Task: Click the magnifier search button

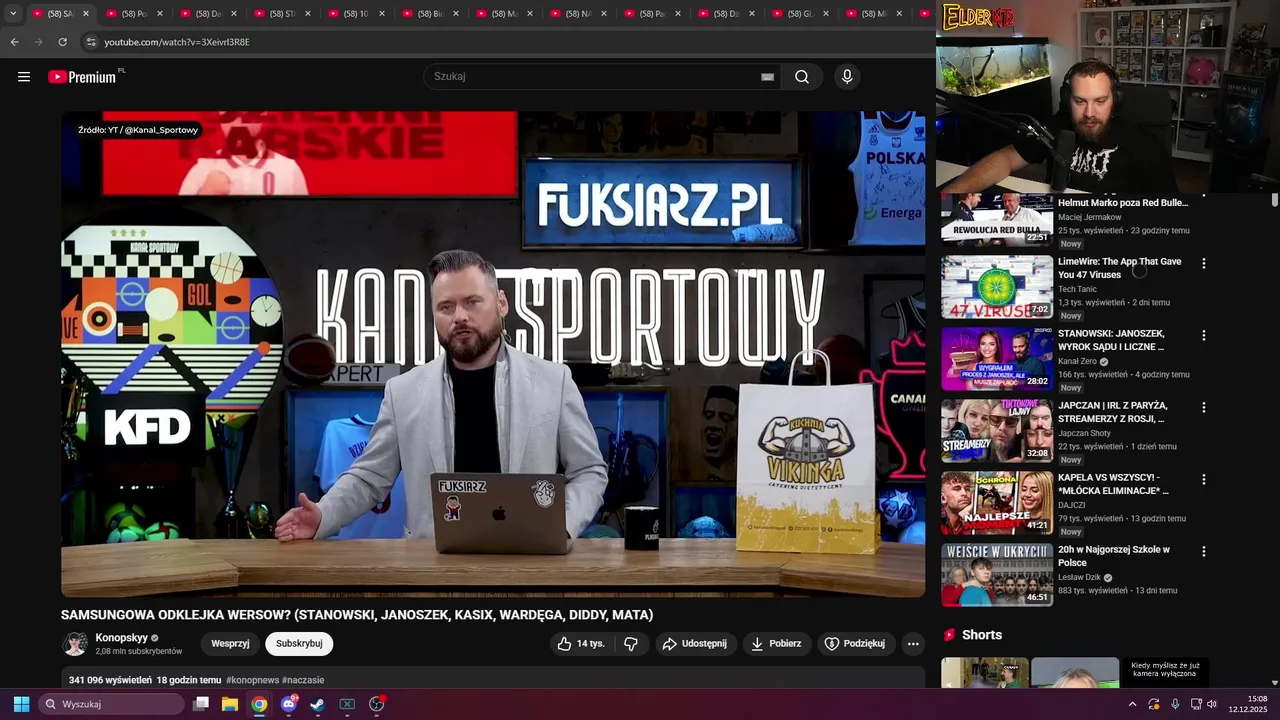Action: [x=802, y=77]
